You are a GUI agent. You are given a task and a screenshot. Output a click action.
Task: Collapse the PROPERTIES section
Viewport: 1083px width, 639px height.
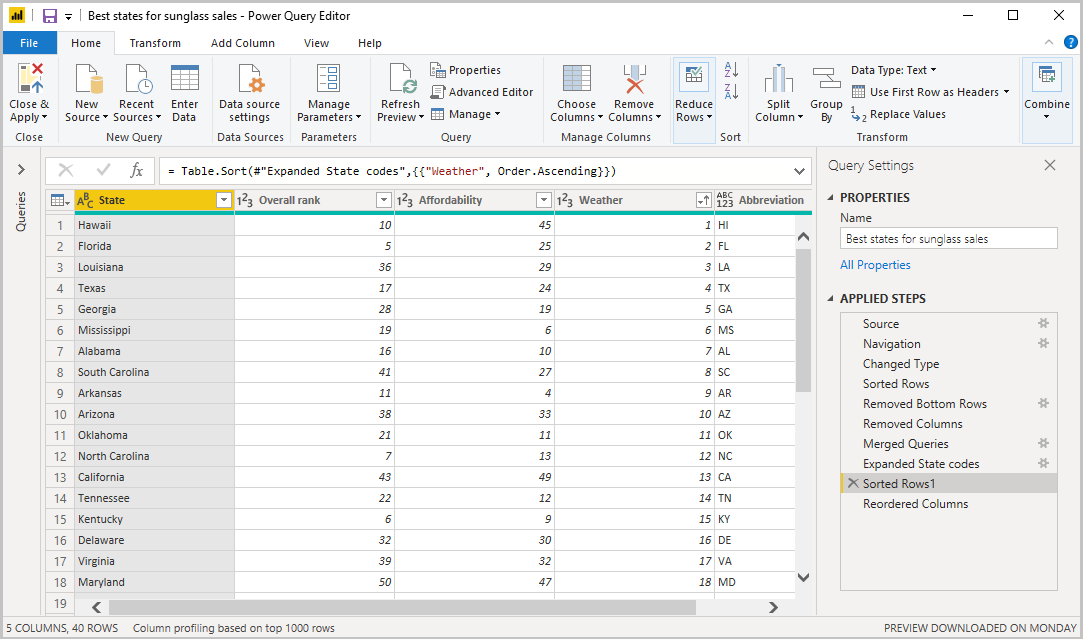831,198
